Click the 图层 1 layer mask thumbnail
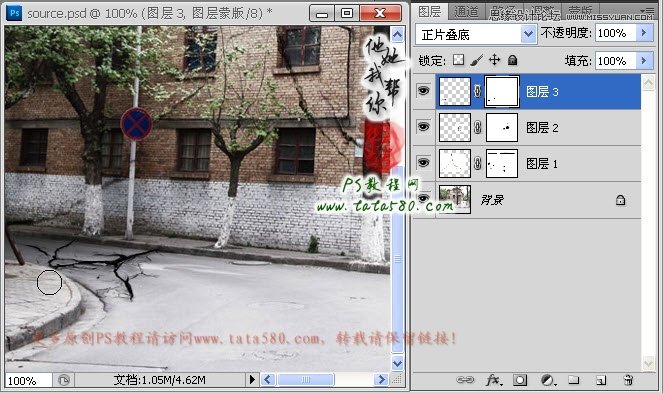 (x=502, y=163)
